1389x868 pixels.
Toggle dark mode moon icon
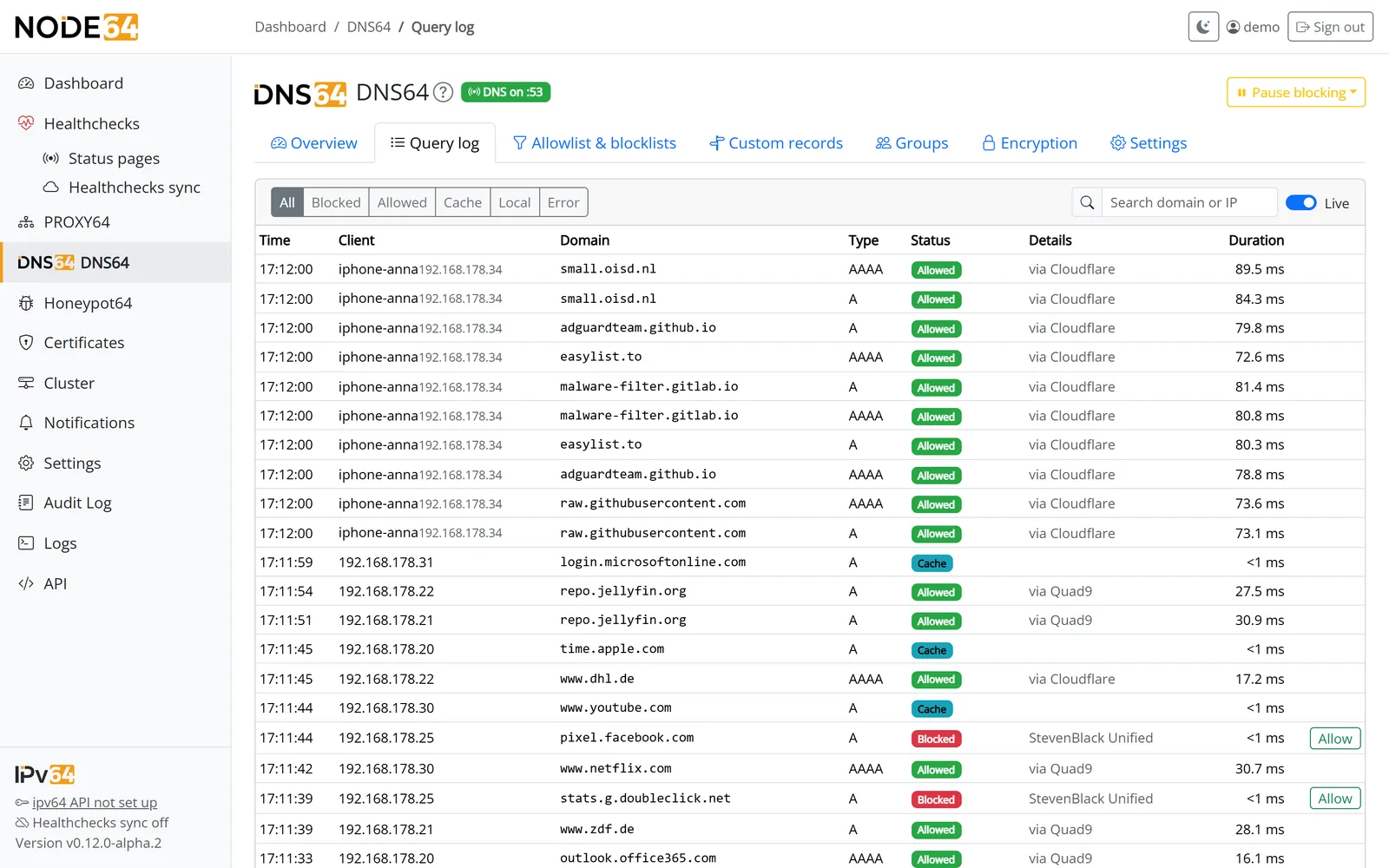[x=1203, y=27]
